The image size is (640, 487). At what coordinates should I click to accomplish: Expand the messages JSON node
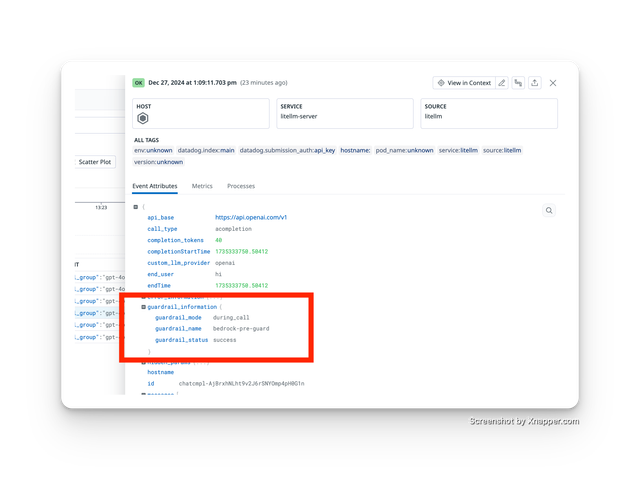(x=144, y=394)
